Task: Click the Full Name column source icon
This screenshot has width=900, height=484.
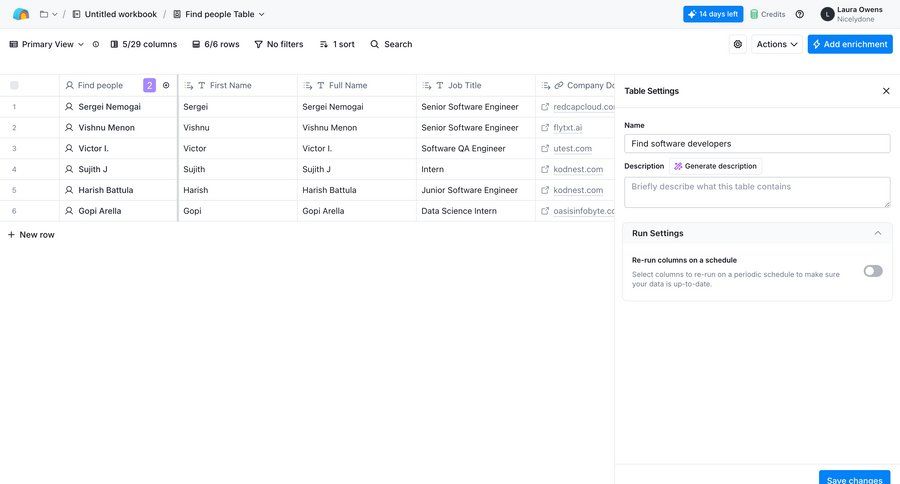Action: click(308, 86)
